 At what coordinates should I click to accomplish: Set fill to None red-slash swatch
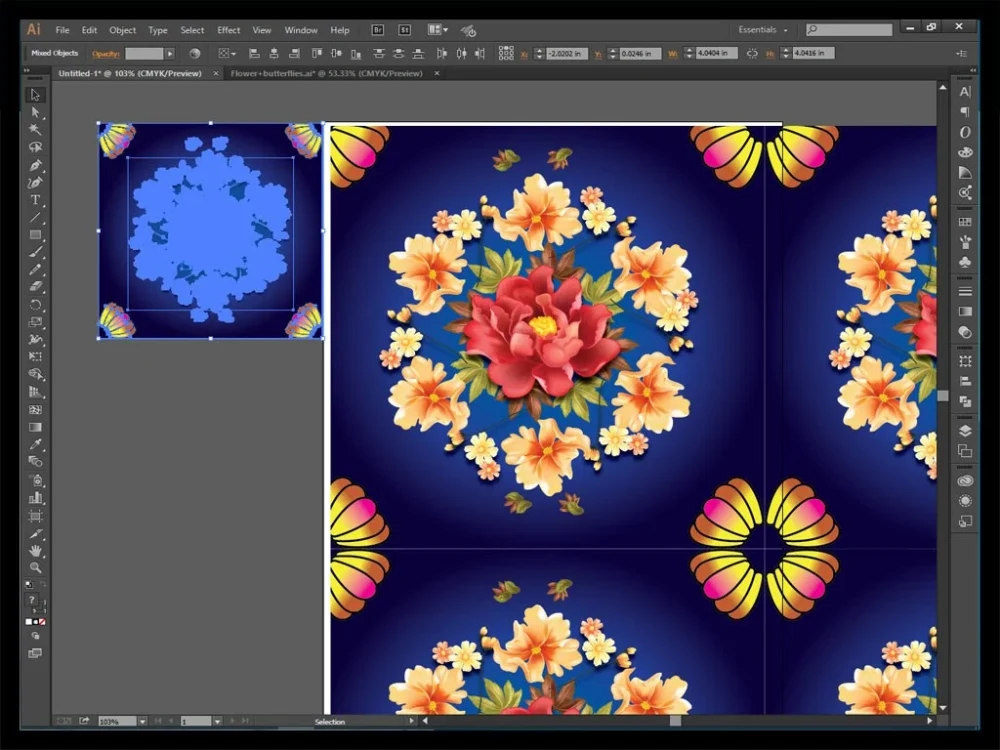click(43, 622)
